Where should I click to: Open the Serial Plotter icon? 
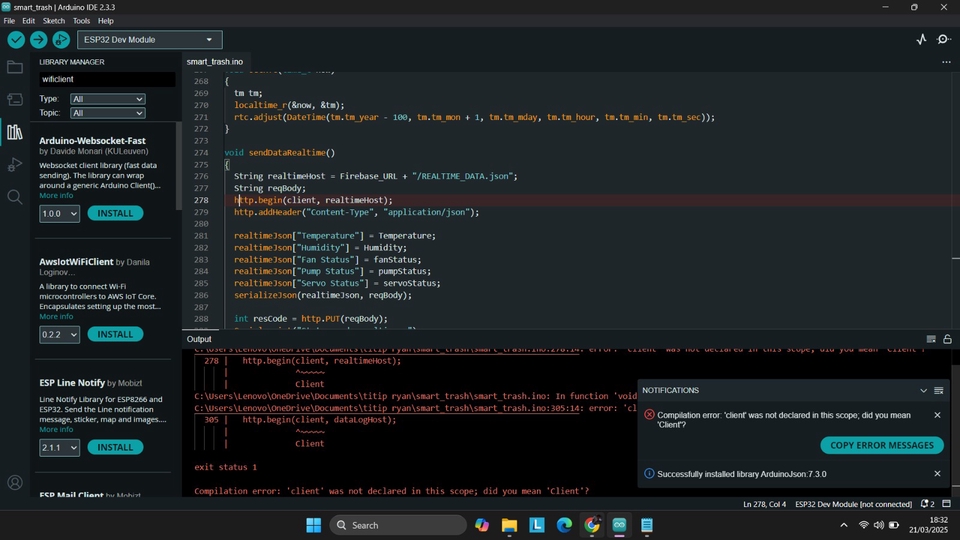[x=921, y=40]
